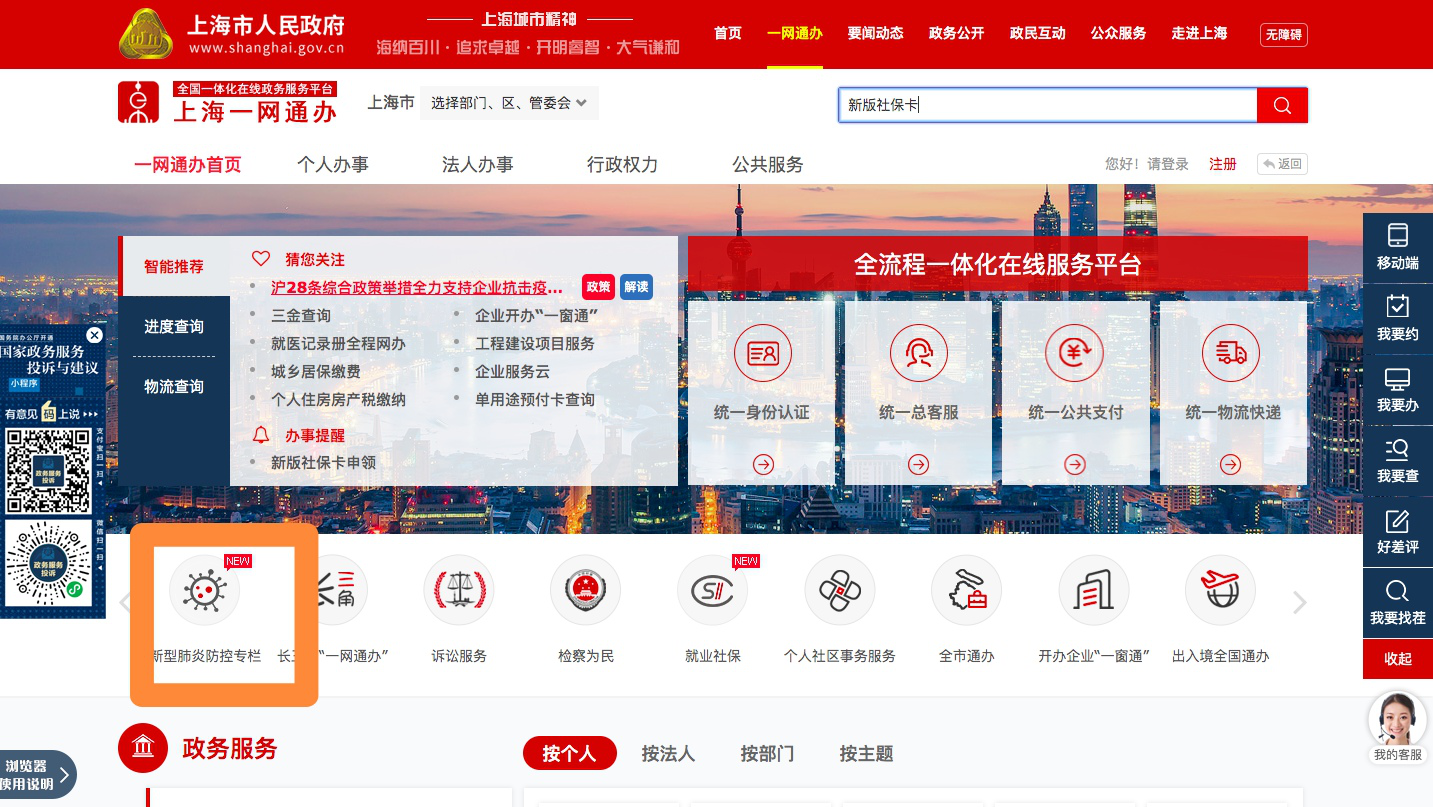This screenshot has height=807, width=1433.
Task: Open the 检察为民 emblem icon
Action: (586, 590)
